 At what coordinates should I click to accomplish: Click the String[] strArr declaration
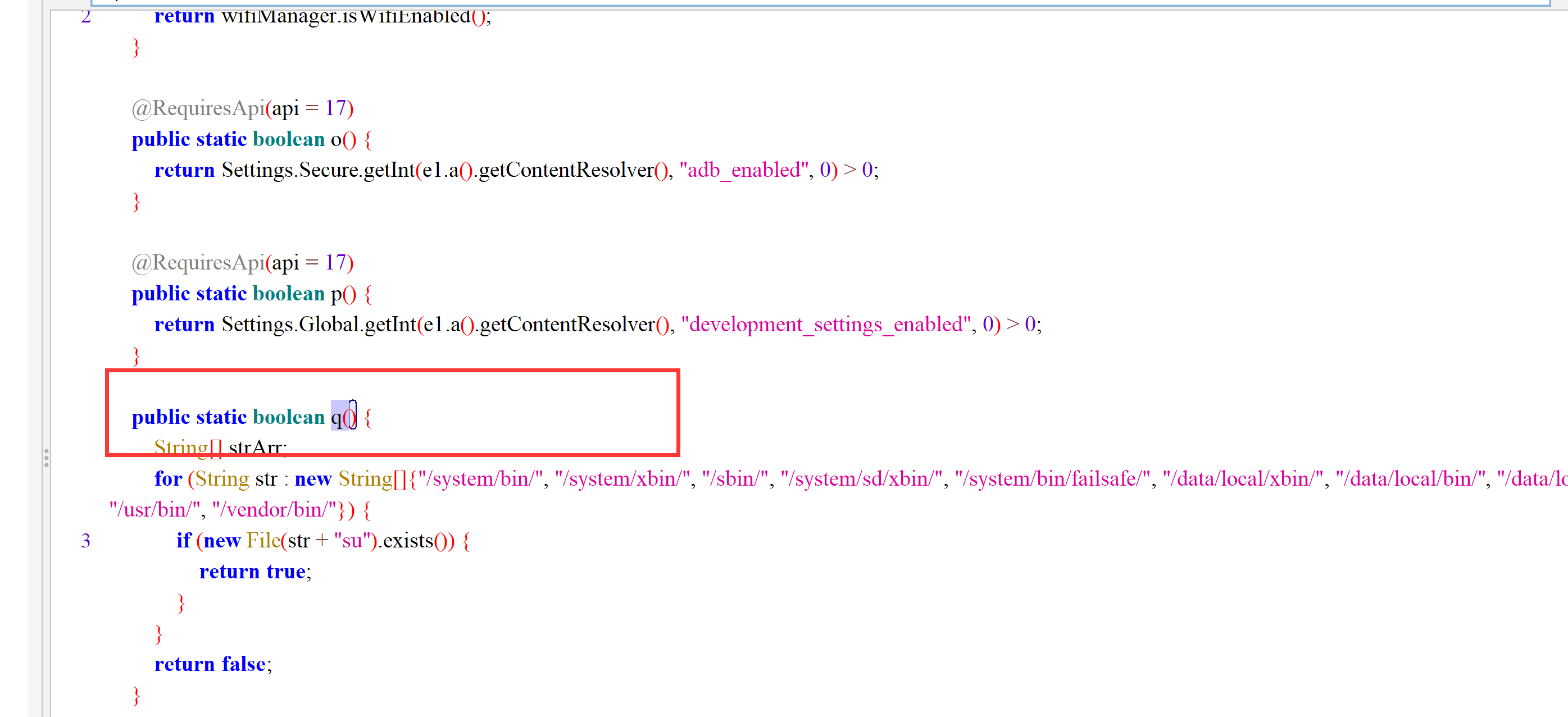click(x=220, y=447)
